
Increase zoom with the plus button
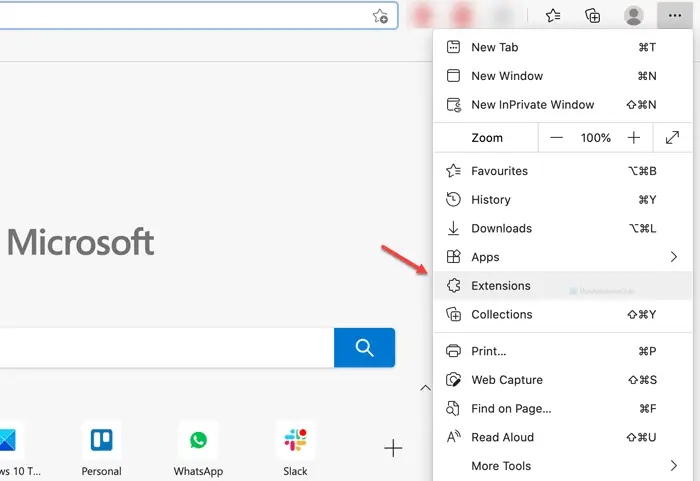point(633,138)
